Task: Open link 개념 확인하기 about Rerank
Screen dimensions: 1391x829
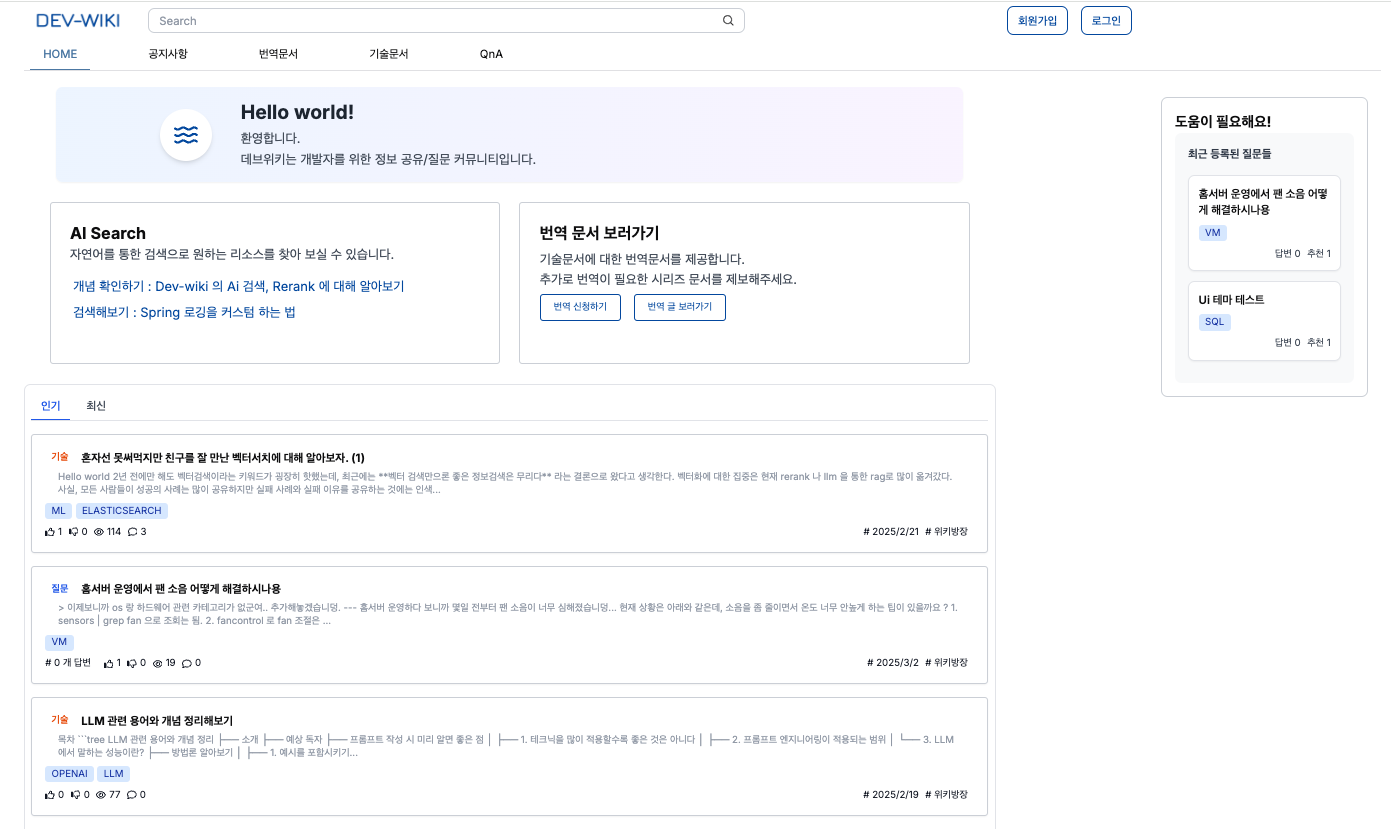Action: pyautogui.click(x=239, y=286)
